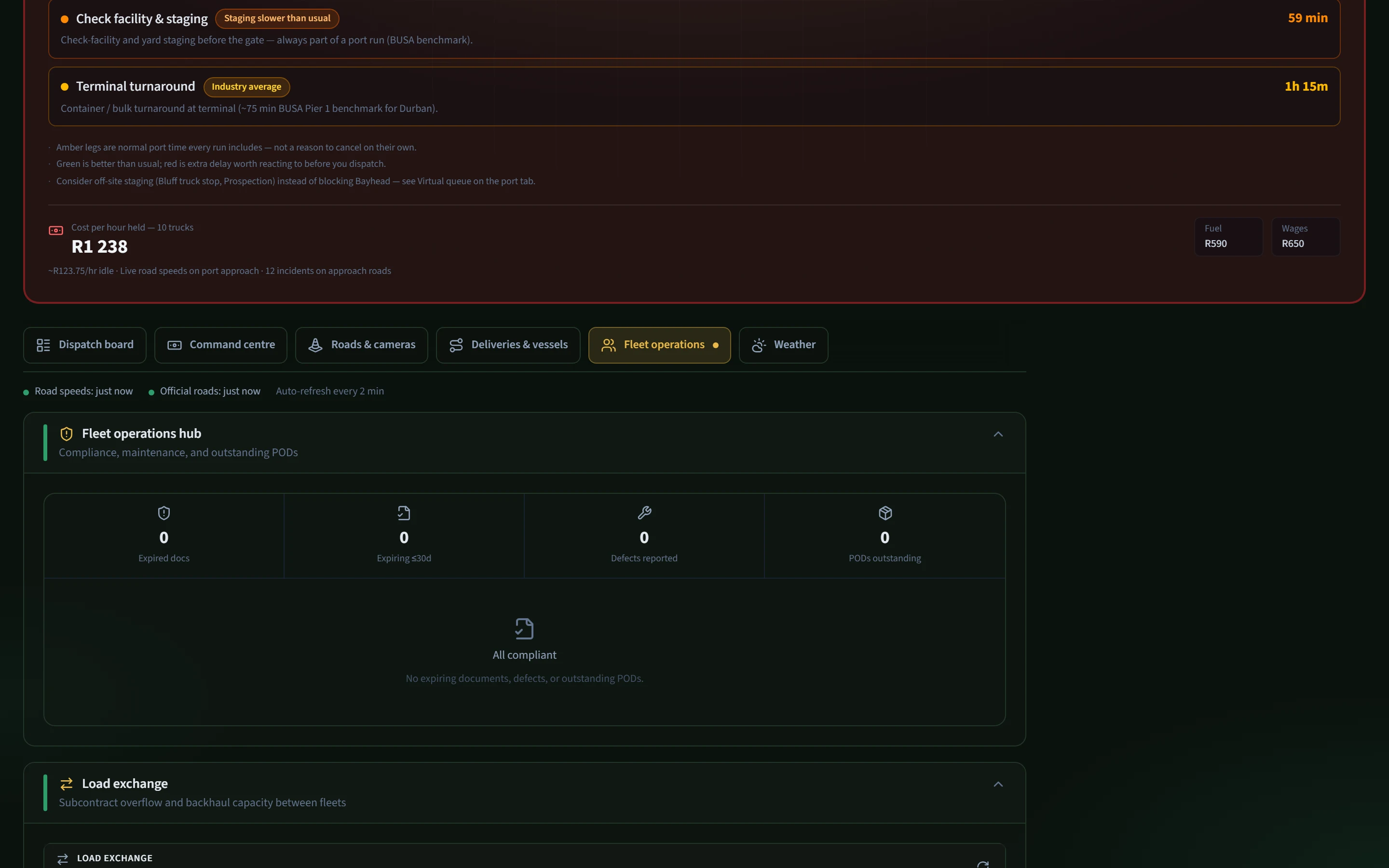Screen dimensions: 1389x868
Task: Collapse the Fleet operations hub panel
Action: 998,434
